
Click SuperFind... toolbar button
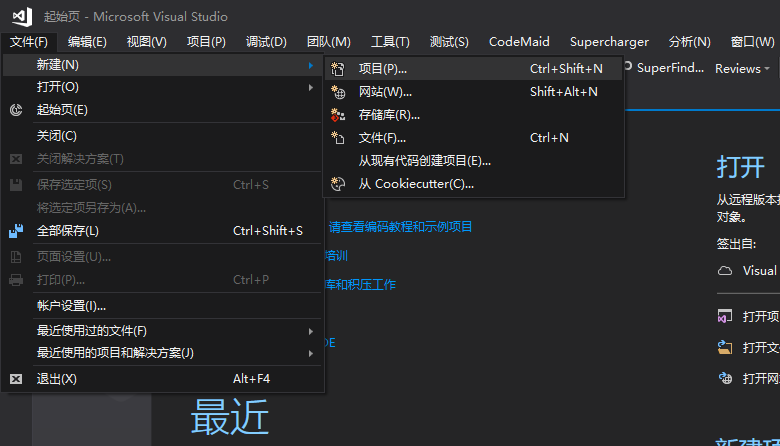tap(665, 68)
